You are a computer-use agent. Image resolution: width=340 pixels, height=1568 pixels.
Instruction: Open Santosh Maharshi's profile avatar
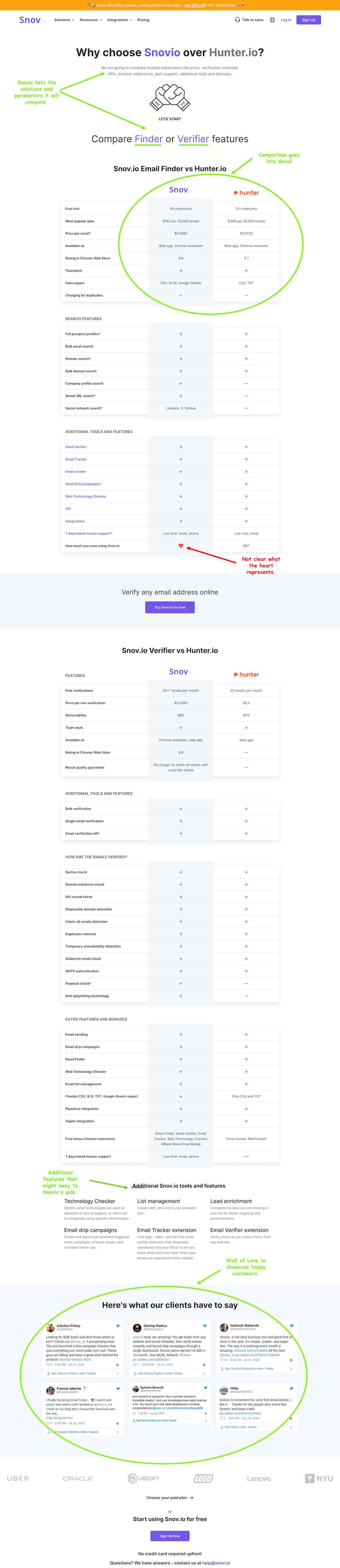(224, 1327)
